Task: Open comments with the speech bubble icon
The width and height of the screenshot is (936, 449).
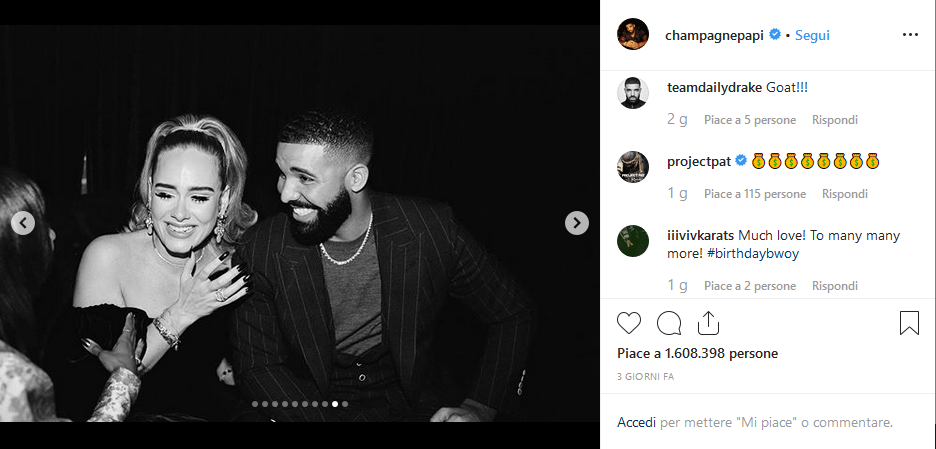Action: [x=669, y=323]
